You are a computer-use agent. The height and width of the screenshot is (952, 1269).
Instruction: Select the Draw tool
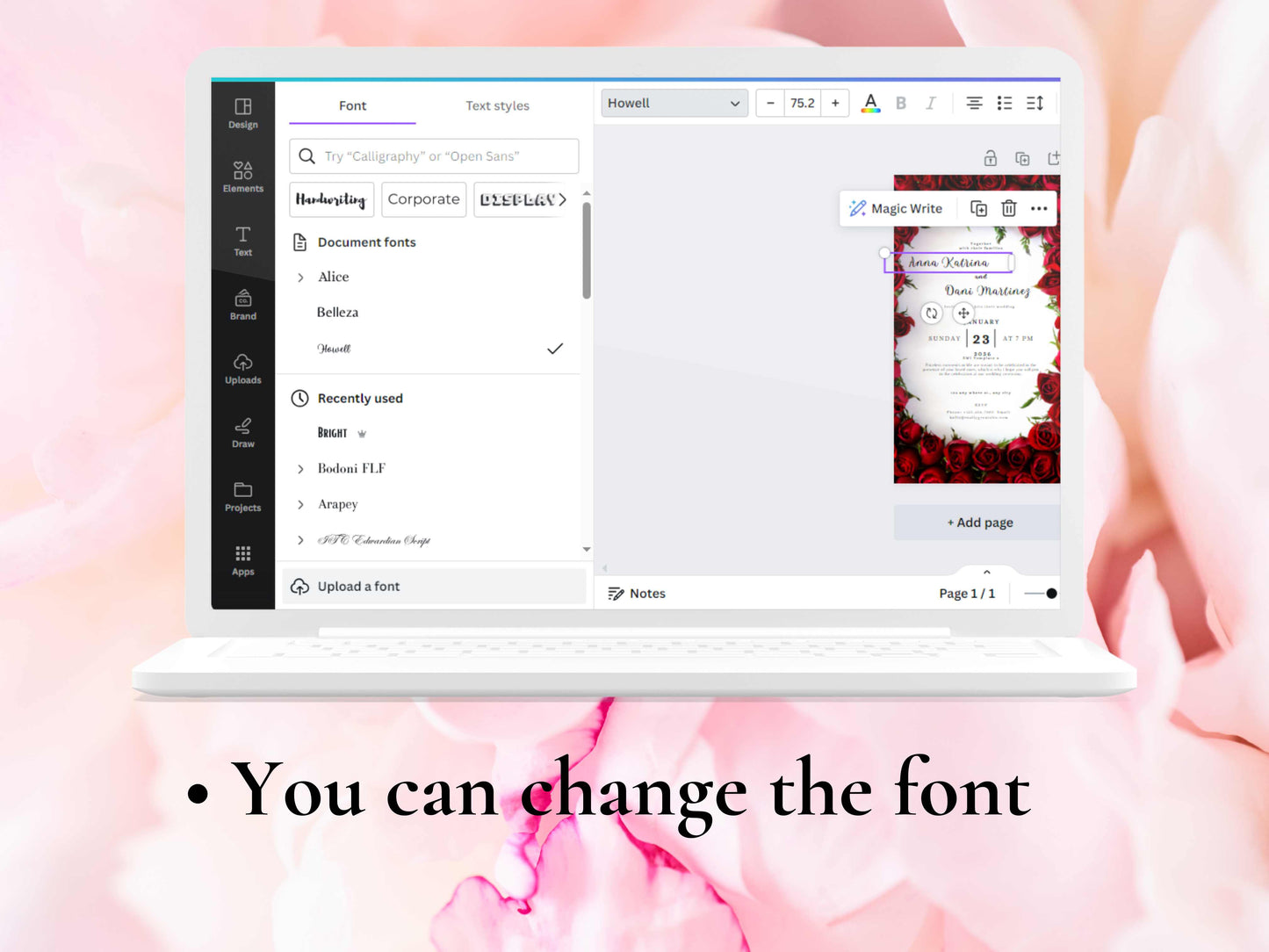click(x=242, y=431)
